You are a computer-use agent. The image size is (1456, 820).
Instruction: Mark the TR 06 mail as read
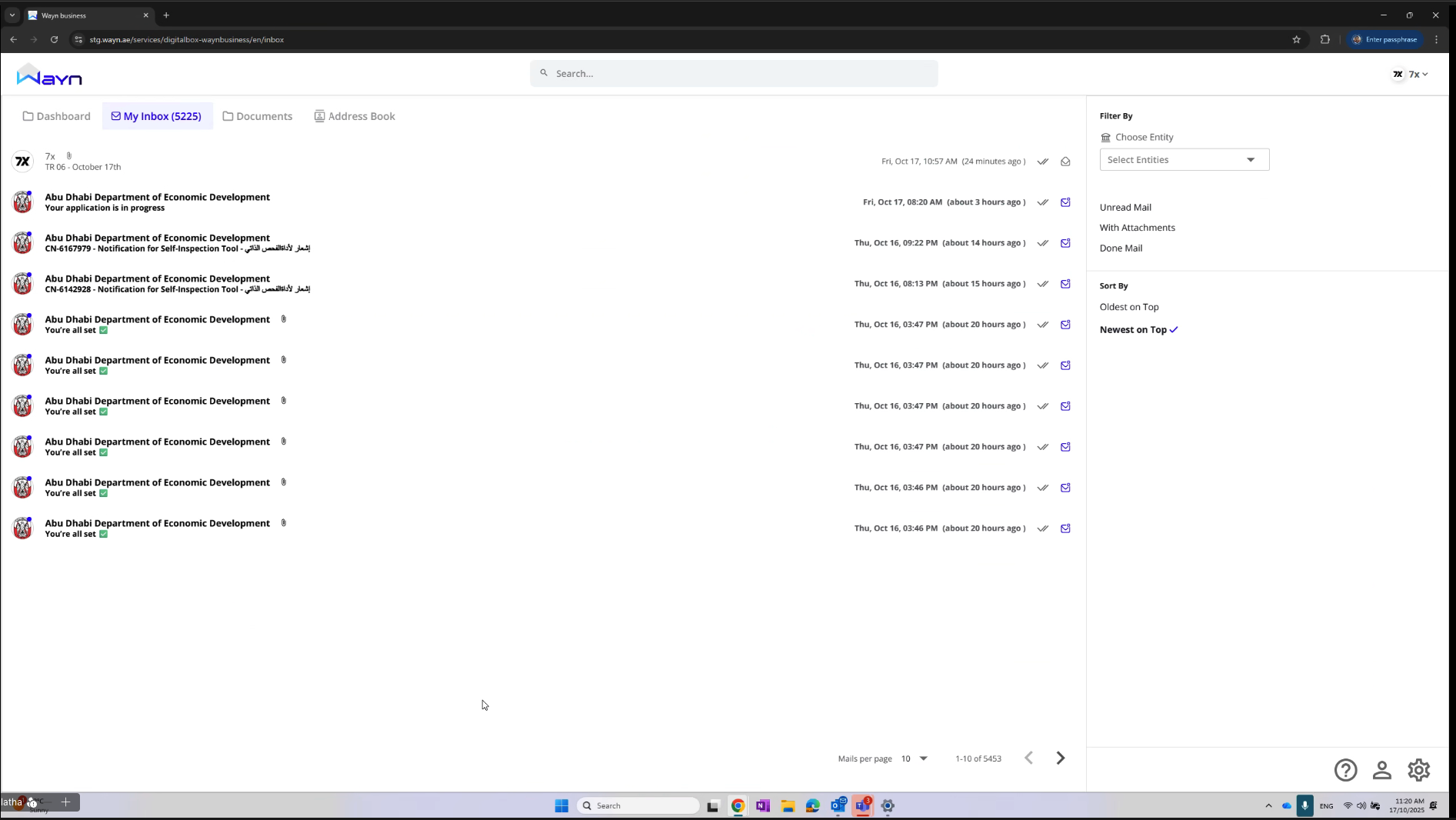(x=1043, y=162)
